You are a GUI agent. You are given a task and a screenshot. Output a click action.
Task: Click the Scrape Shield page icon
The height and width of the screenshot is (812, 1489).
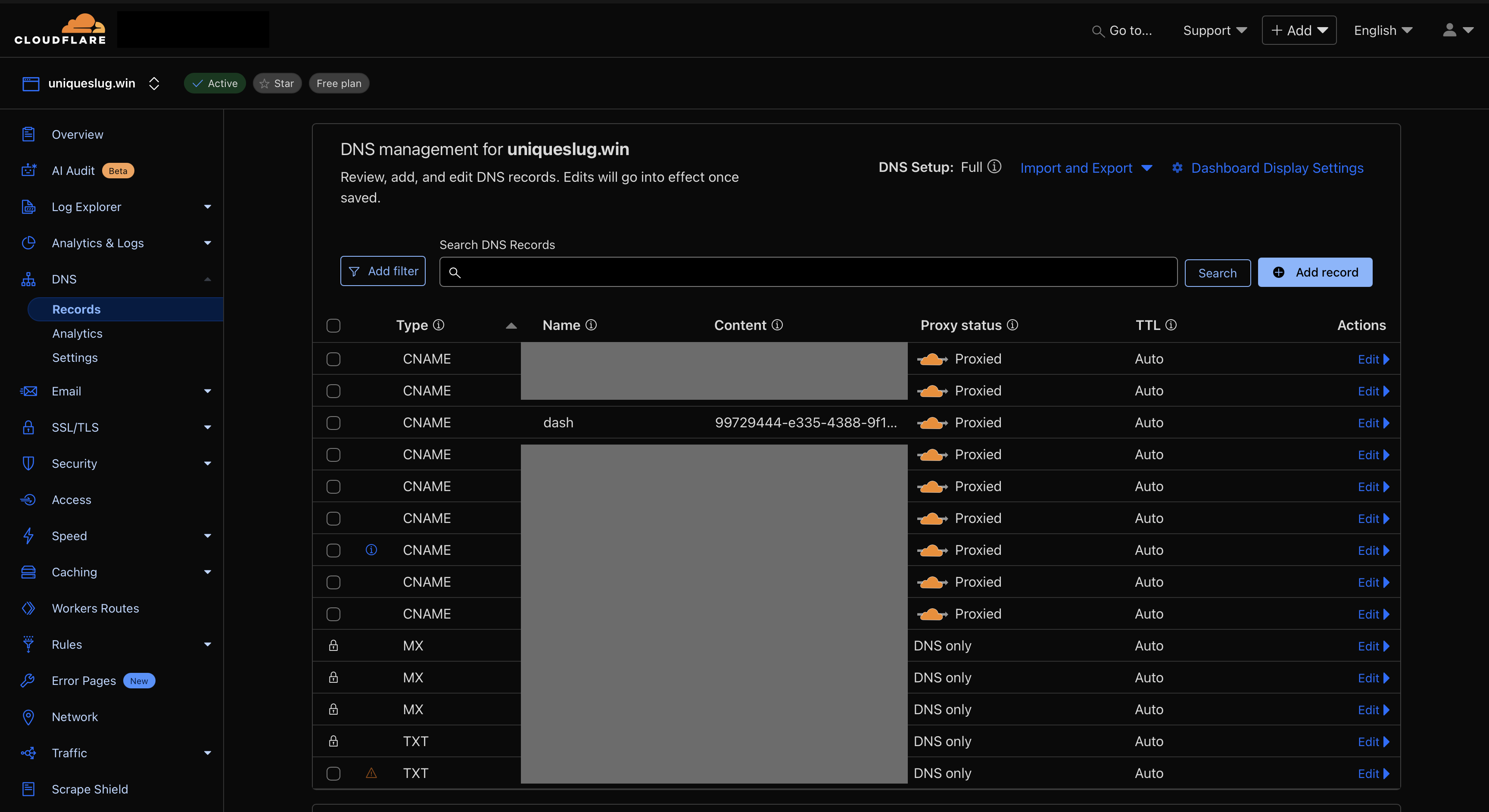(28, 789)
